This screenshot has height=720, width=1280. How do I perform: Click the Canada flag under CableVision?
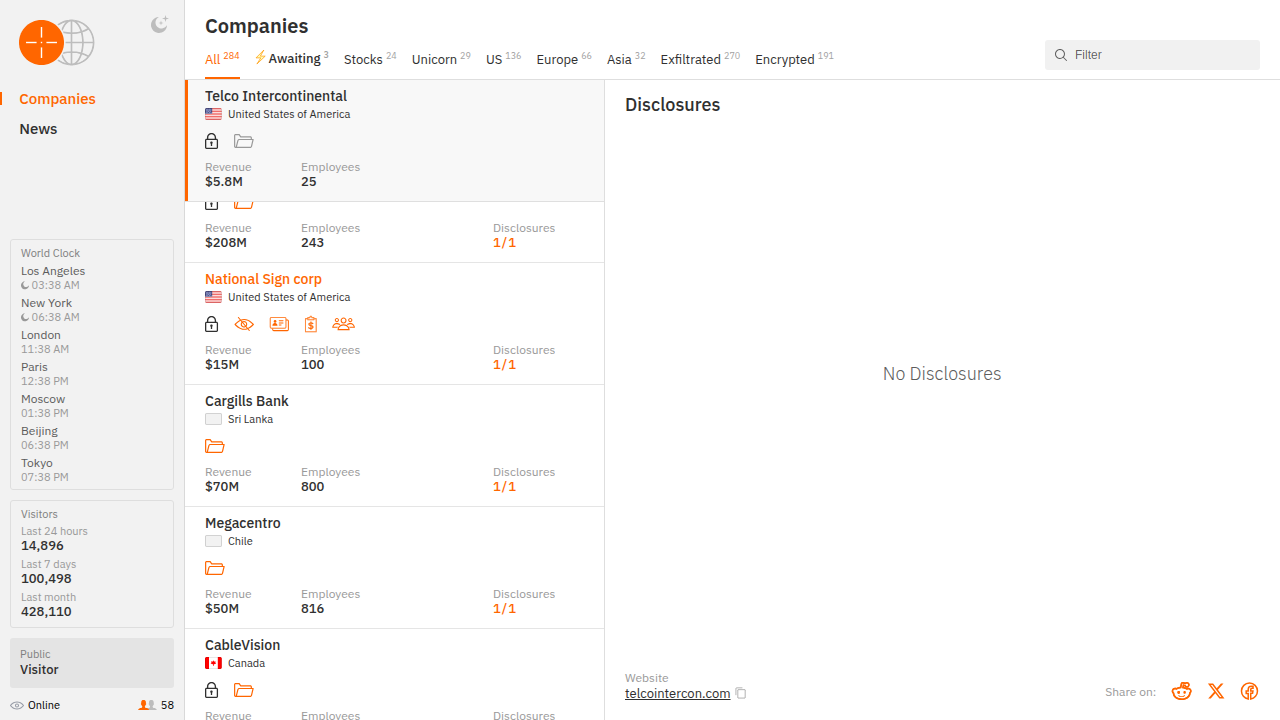[213, 663]
